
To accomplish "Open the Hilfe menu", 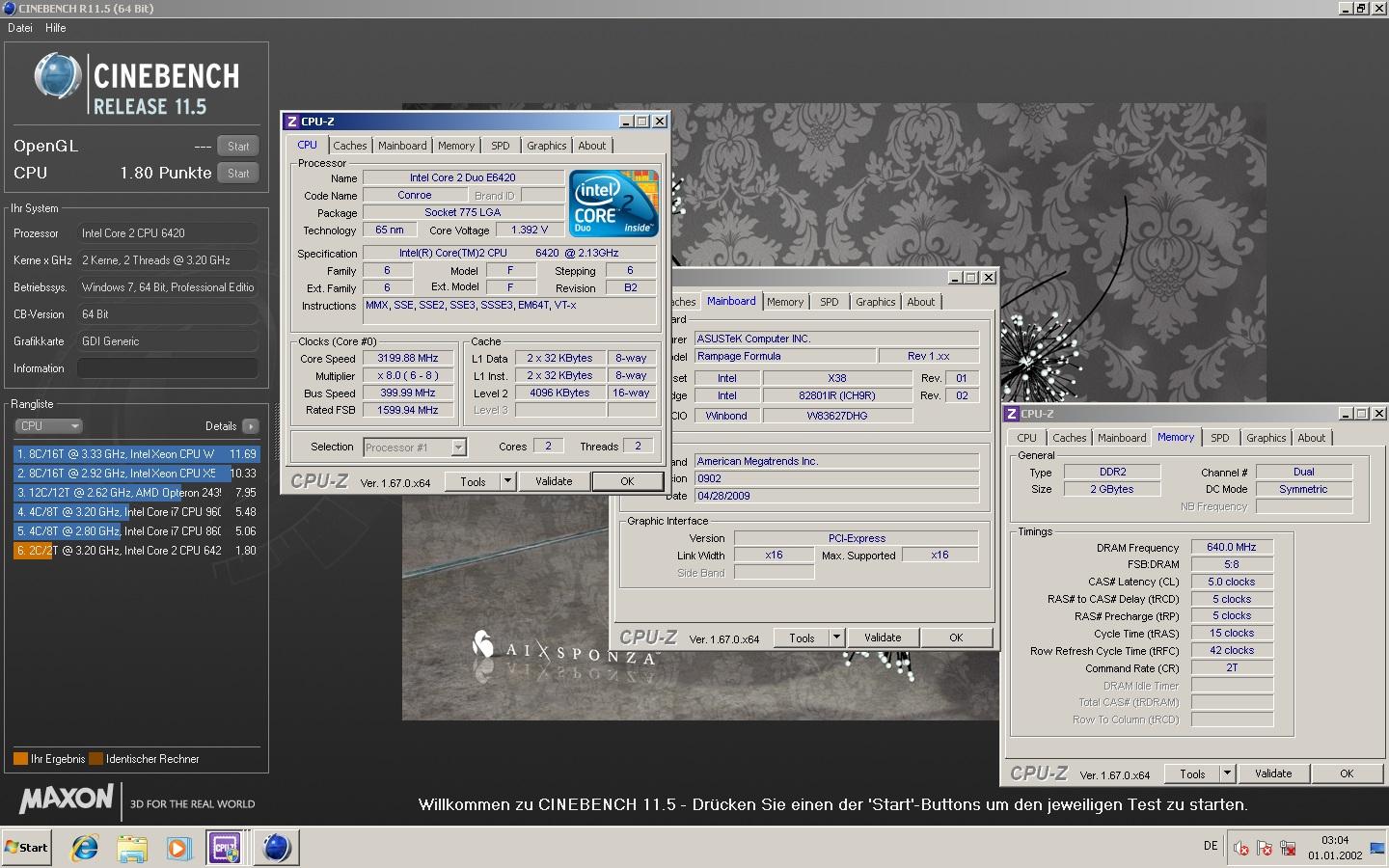I will click(56, 28).
